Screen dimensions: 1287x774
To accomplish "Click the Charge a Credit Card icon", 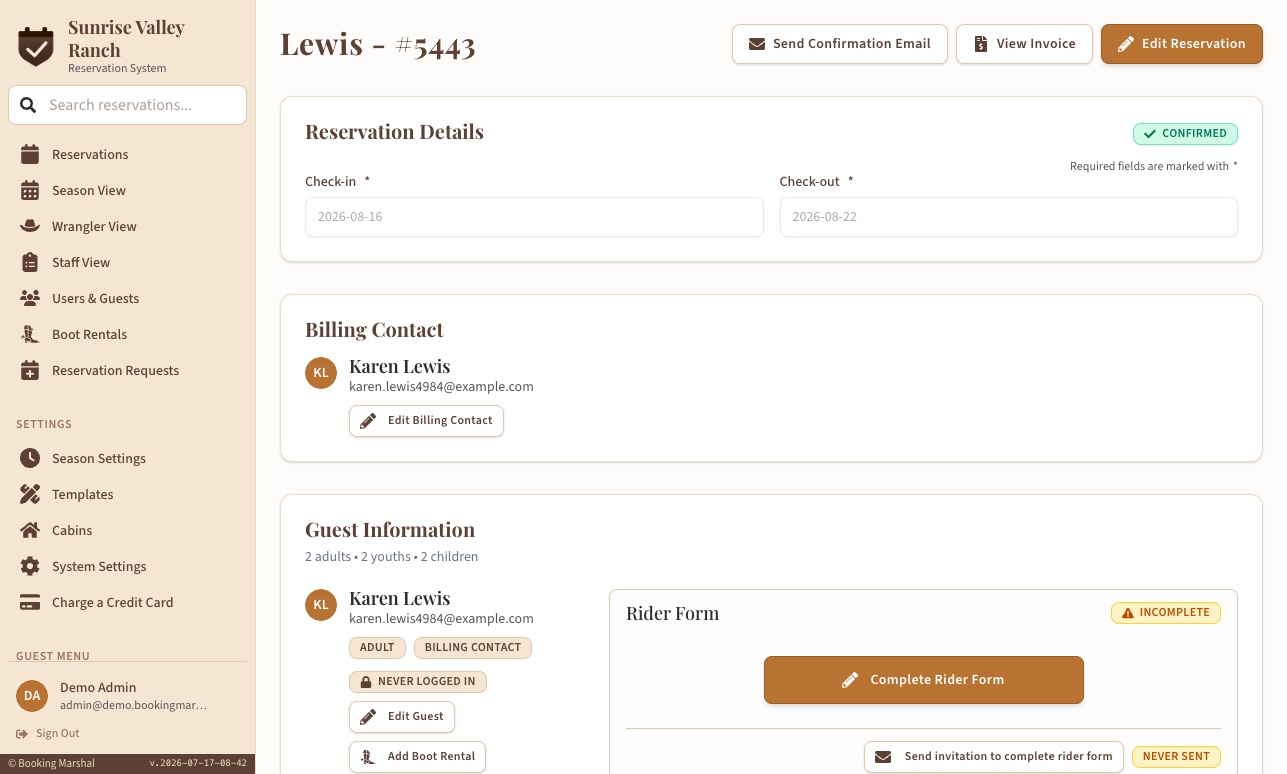I will click(30, 602).
